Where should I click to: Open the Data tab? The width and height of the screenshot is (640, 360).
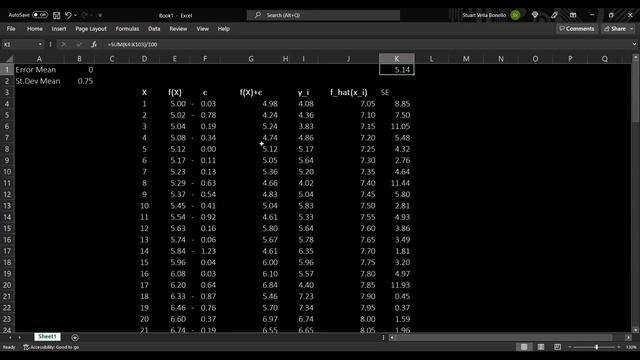154,29
